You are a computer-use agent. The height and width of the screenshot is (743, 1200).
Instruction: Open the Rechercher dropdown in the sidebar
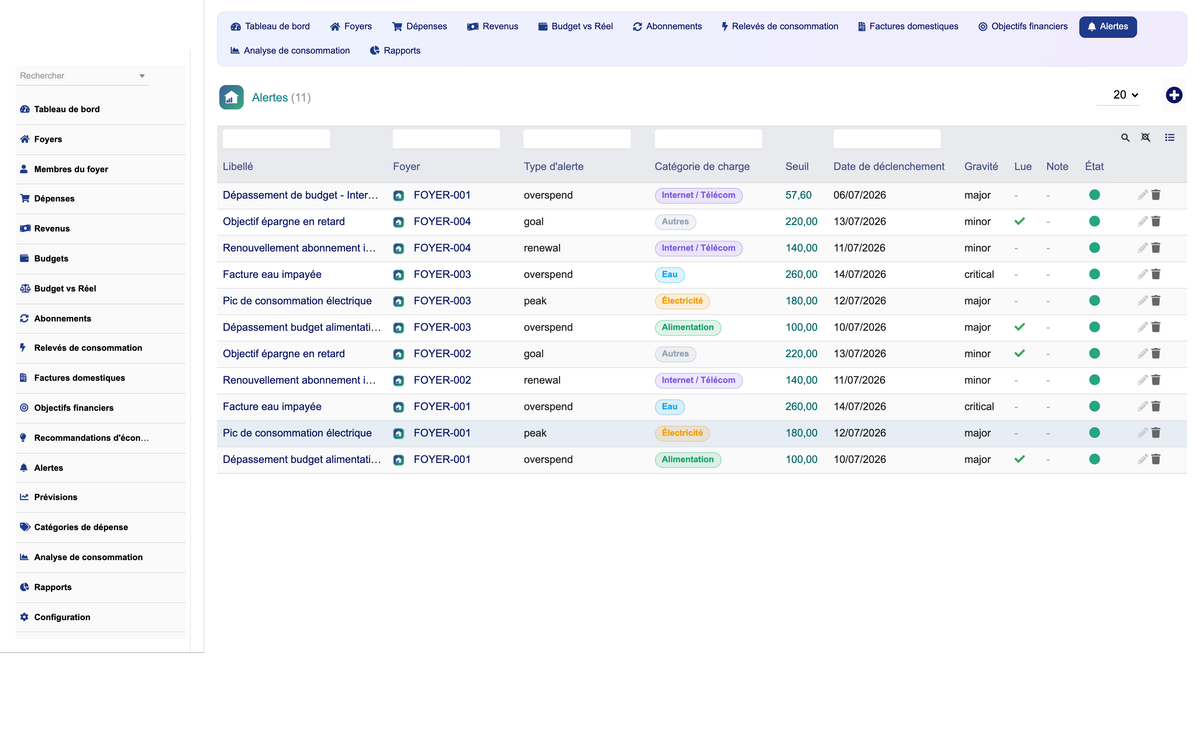click(x=82, y=76)
